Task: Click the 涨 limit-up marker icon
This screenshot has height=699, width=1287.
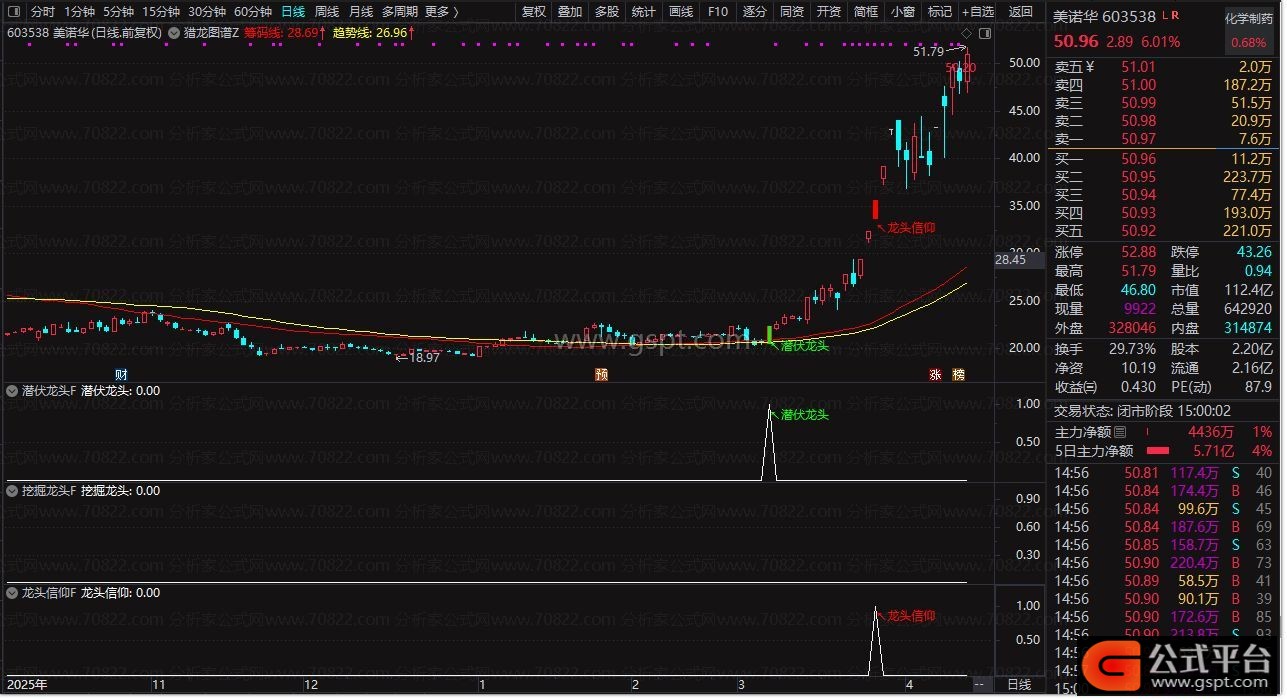Action: pyautogui.click(x=936, y=375)
